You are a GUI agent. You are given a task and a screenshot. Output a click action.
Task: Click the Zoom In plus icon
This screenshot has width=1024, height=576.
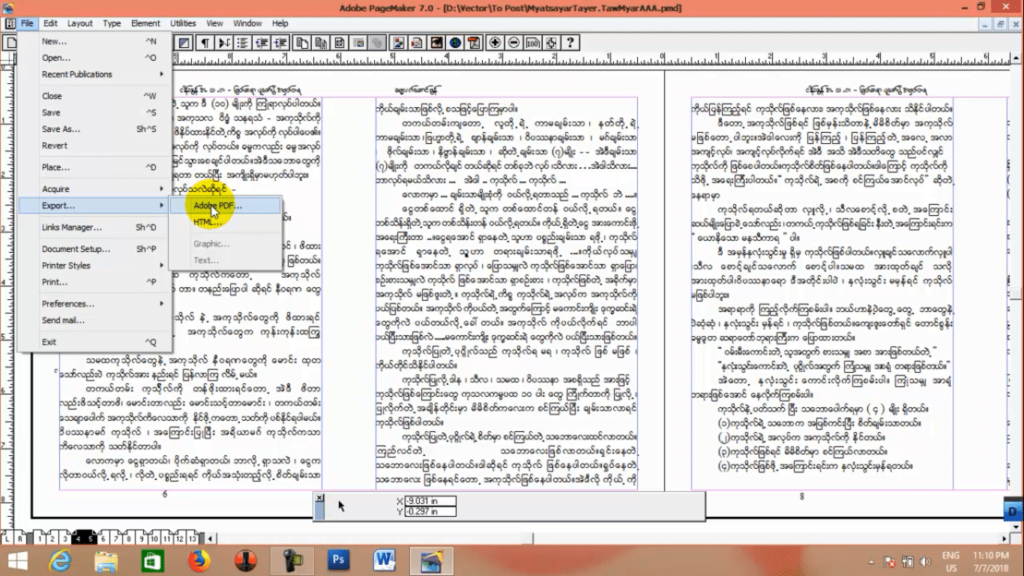pyautogui.click(x=494, y=43)
